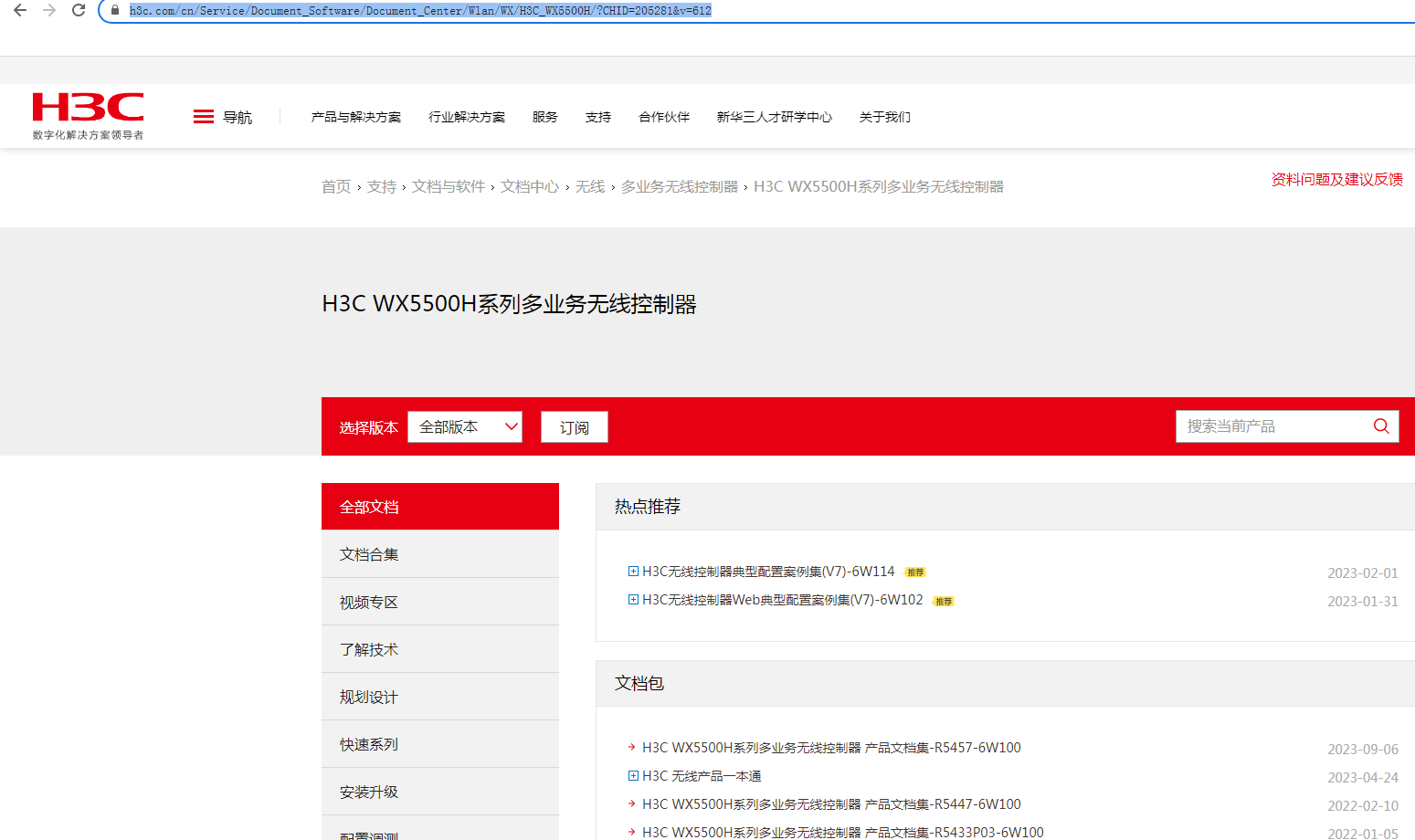Click the 文档包 section header
The width and height of the screenshot is (1415, 840).
639,683
